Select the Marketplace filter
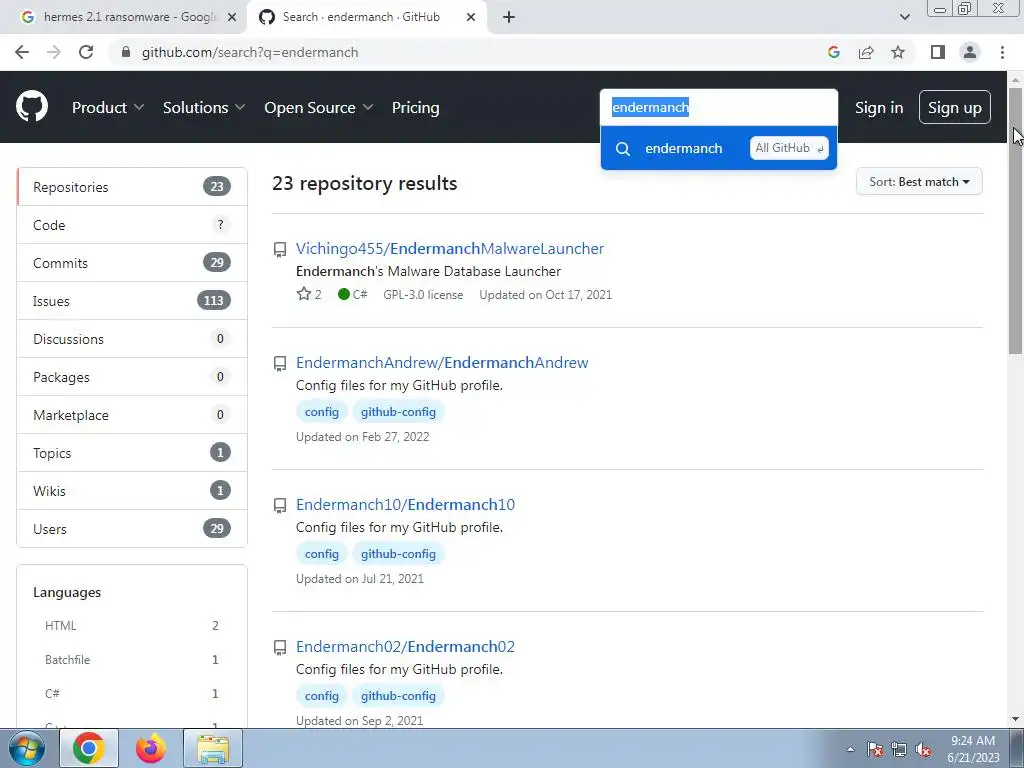1024x768 pixels. [x=132, y=415]
